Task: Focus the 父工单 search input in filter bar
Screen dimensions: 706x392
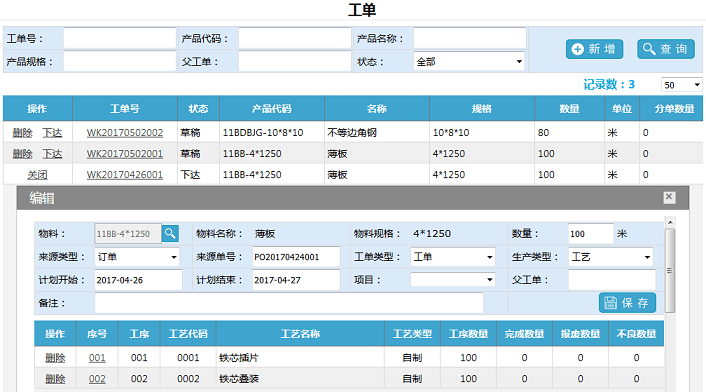Action: coord(294,61)
